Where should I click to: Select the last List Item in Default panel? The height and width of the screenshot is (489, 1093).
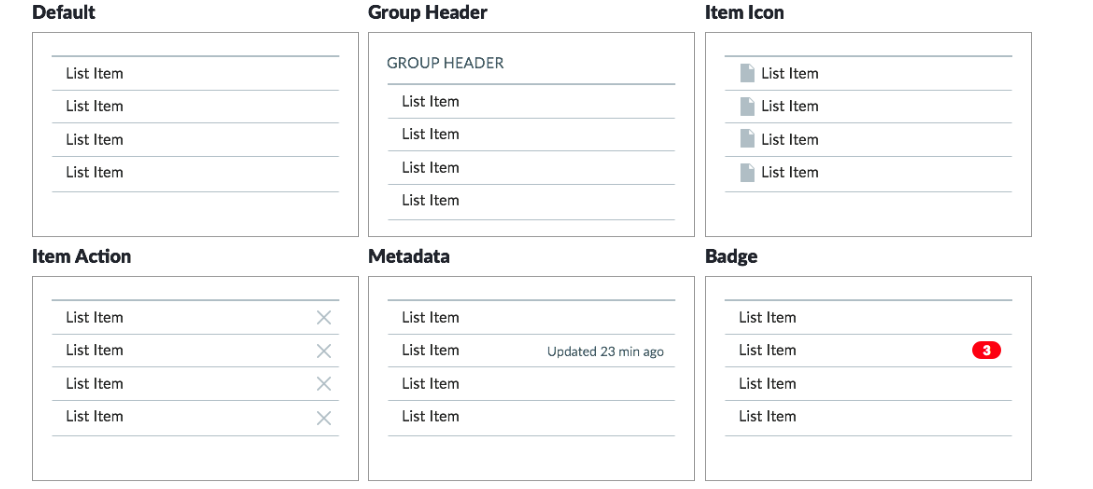point(195,173)
